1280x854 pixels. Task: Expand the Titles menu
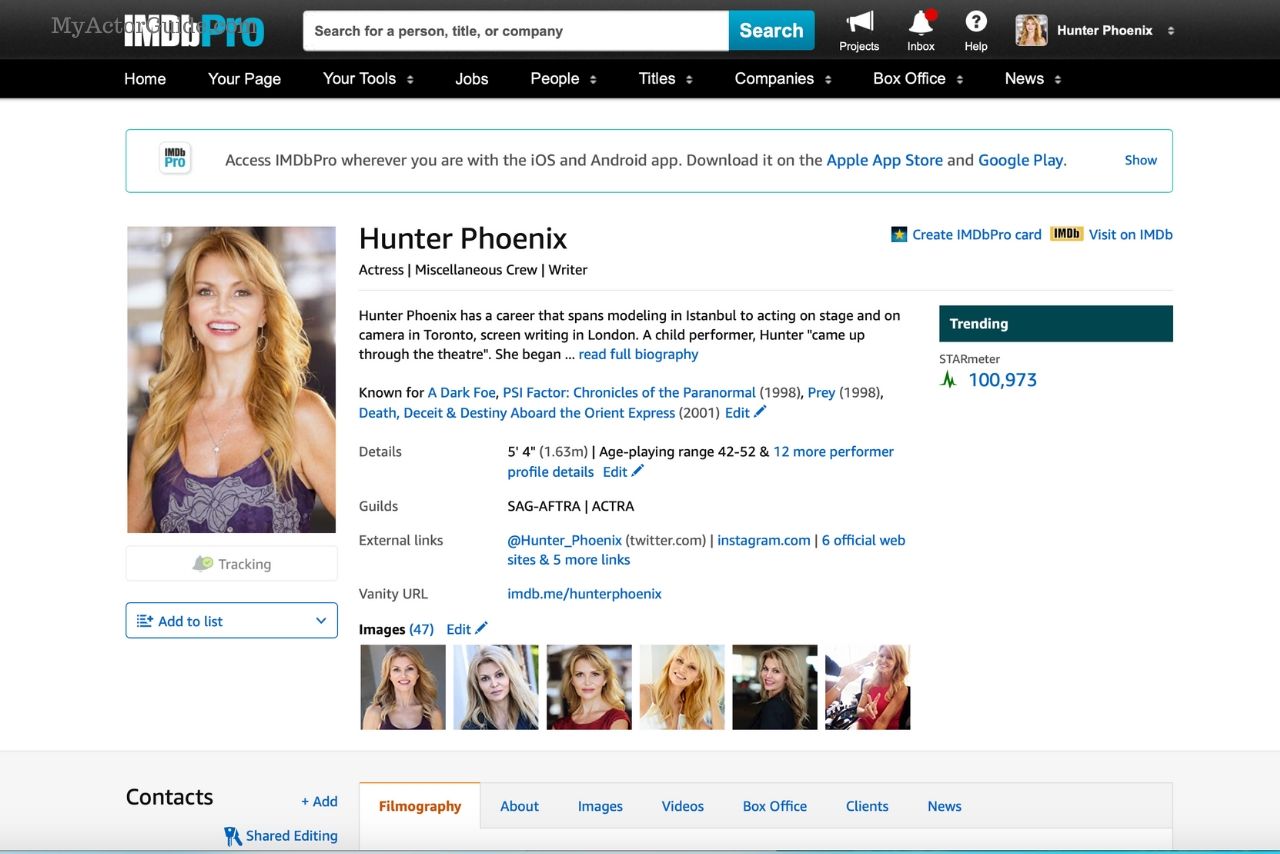666,79
